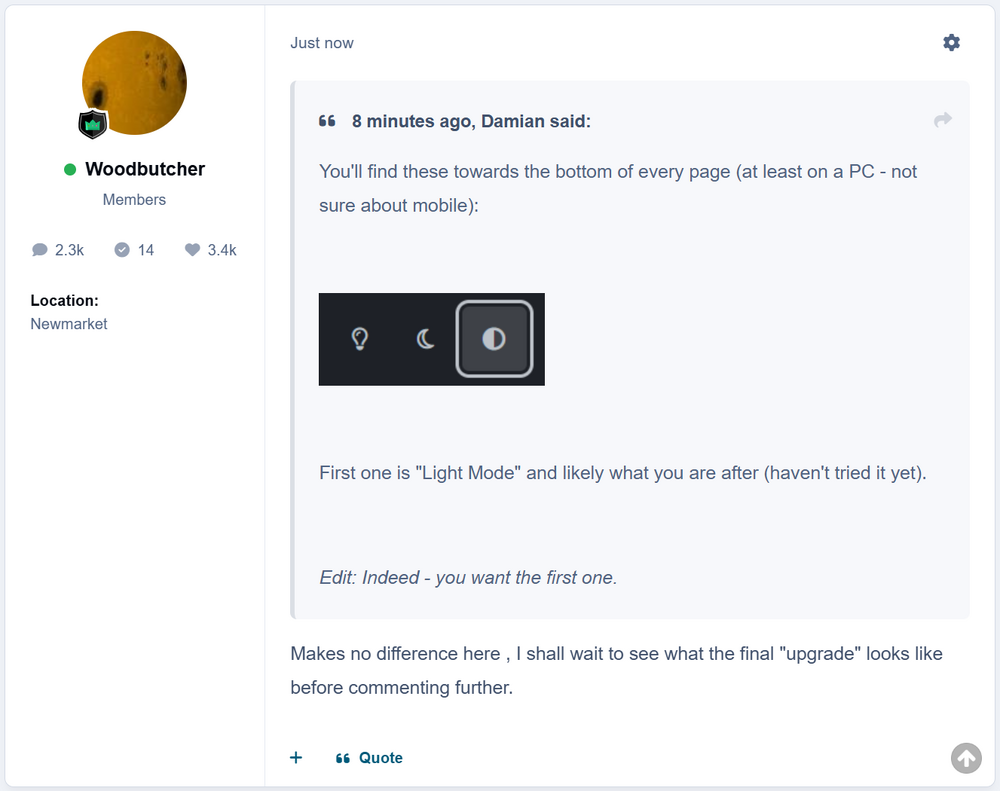Open the Woodbutcher username link
The image size is (1000, 791).
click(x=145, y=169)
